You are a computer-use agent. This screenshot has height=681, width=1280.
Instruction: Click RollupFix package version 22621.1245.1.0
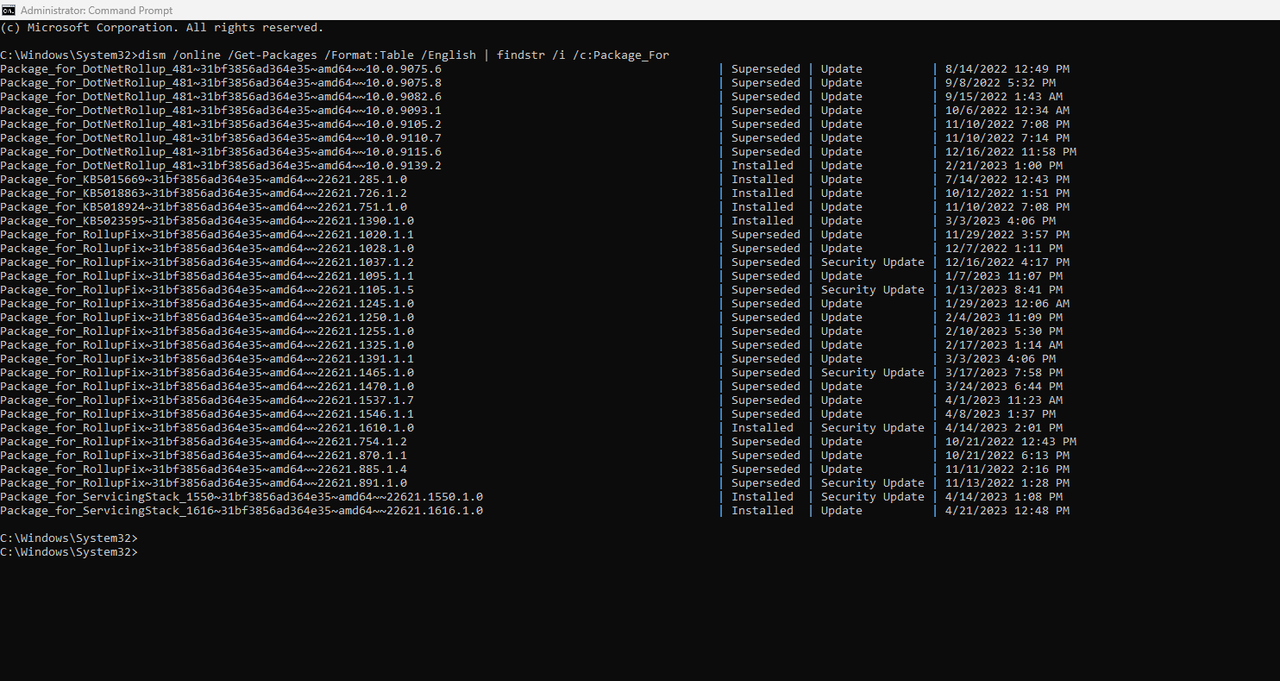tap(207, 304)
